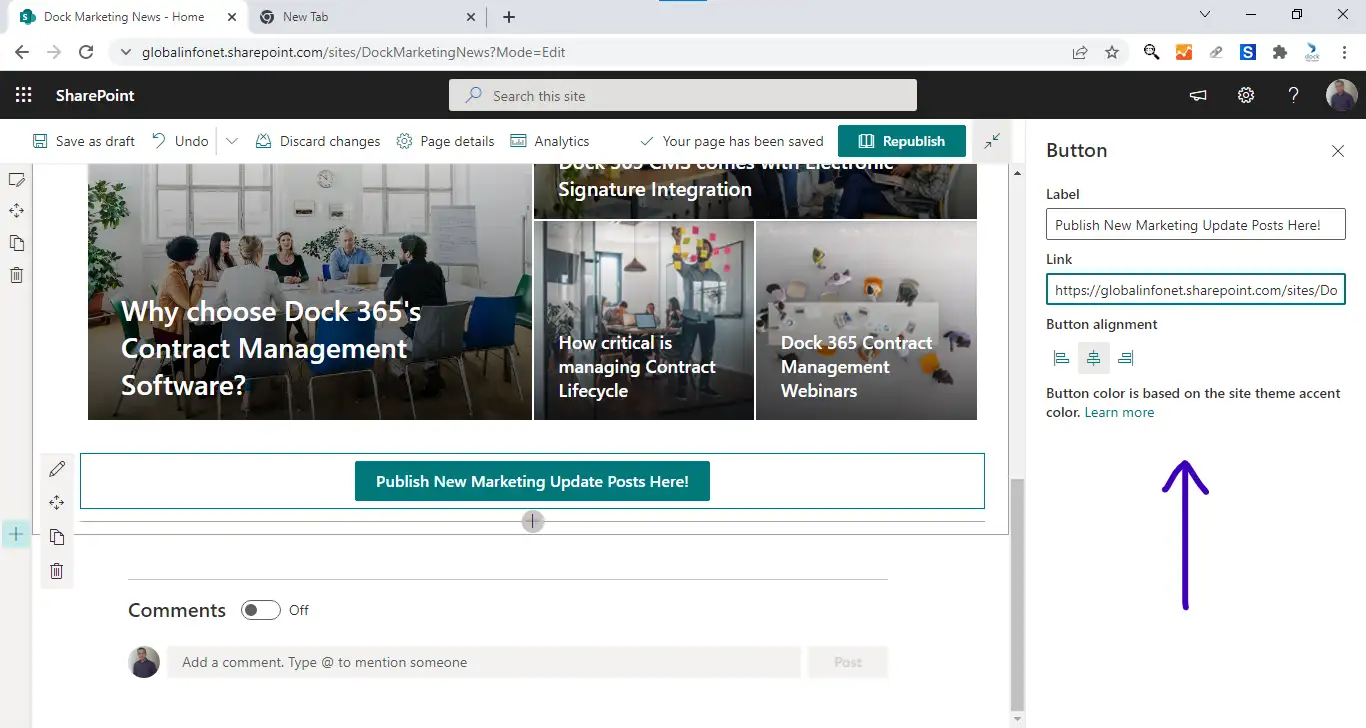Open SharePoint settings gear

click(x=1246, y=95)
